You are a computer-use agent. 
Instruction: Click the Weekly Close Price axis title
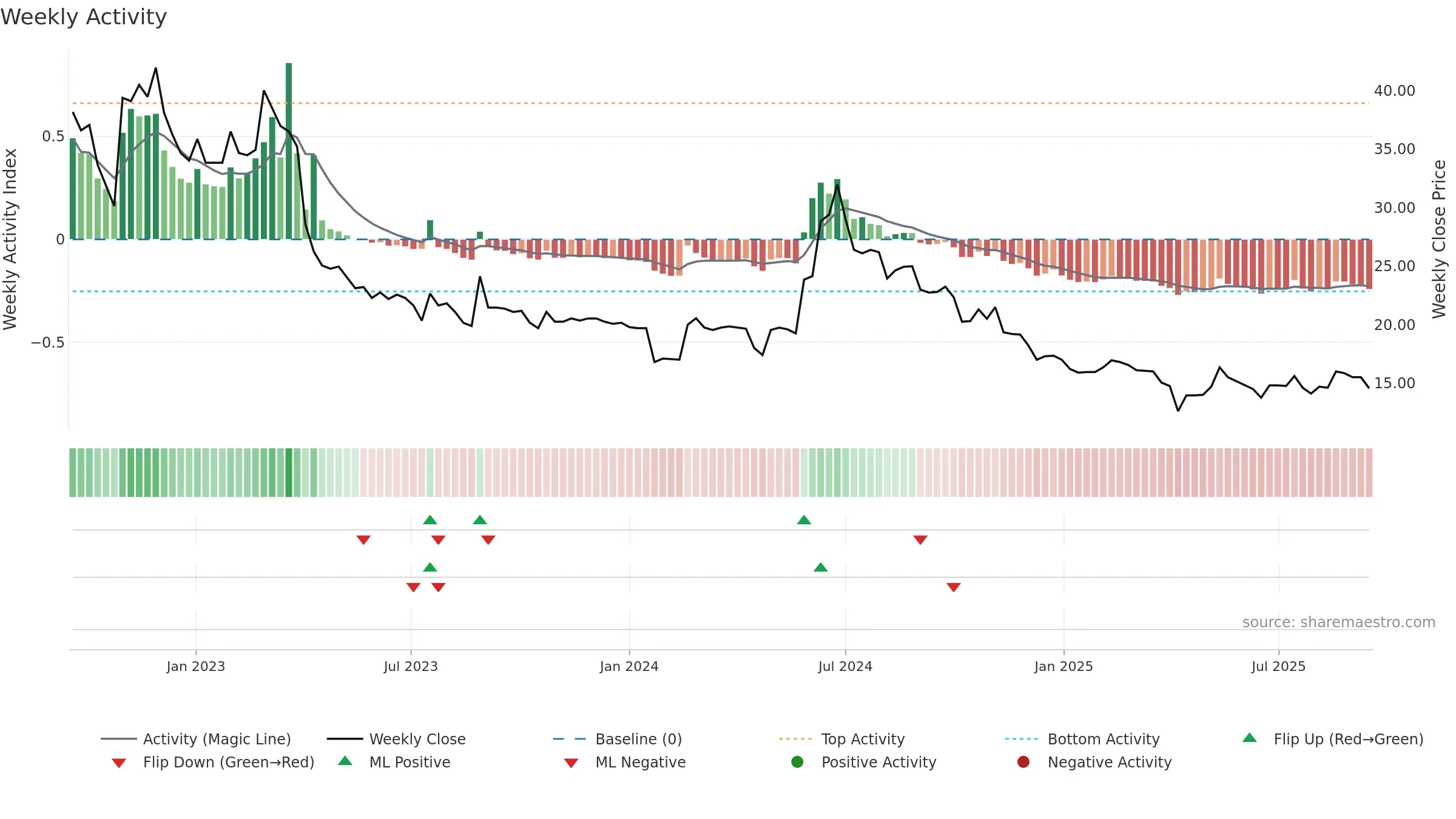coord(1439,240)
